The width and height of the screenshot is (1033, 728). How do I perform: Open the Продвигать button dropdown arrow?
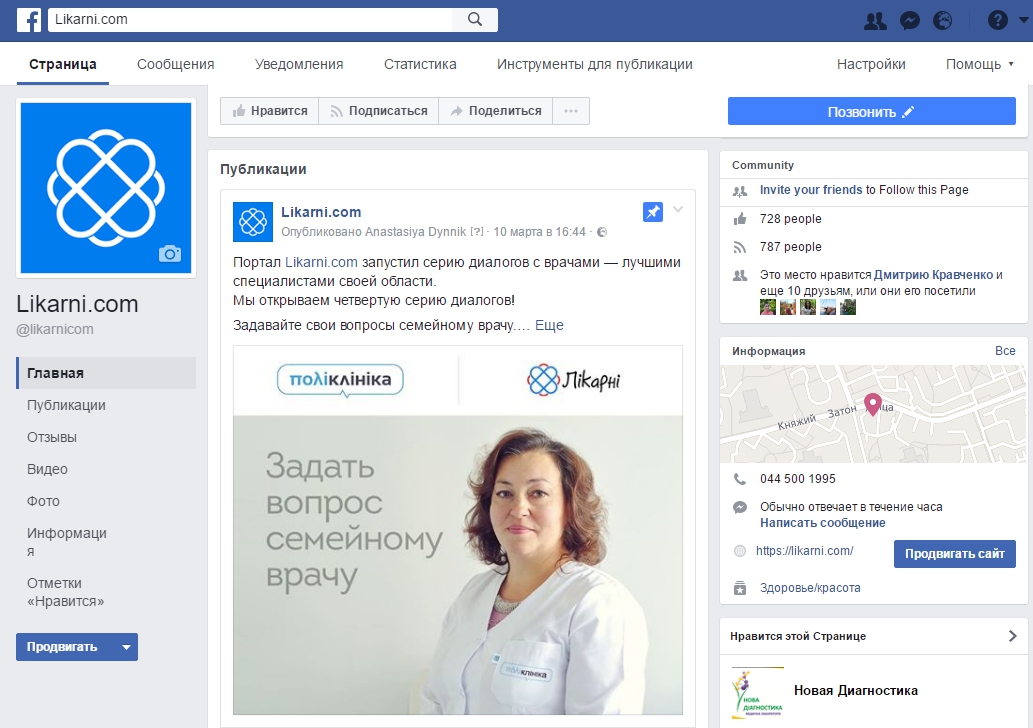[126, 647]
